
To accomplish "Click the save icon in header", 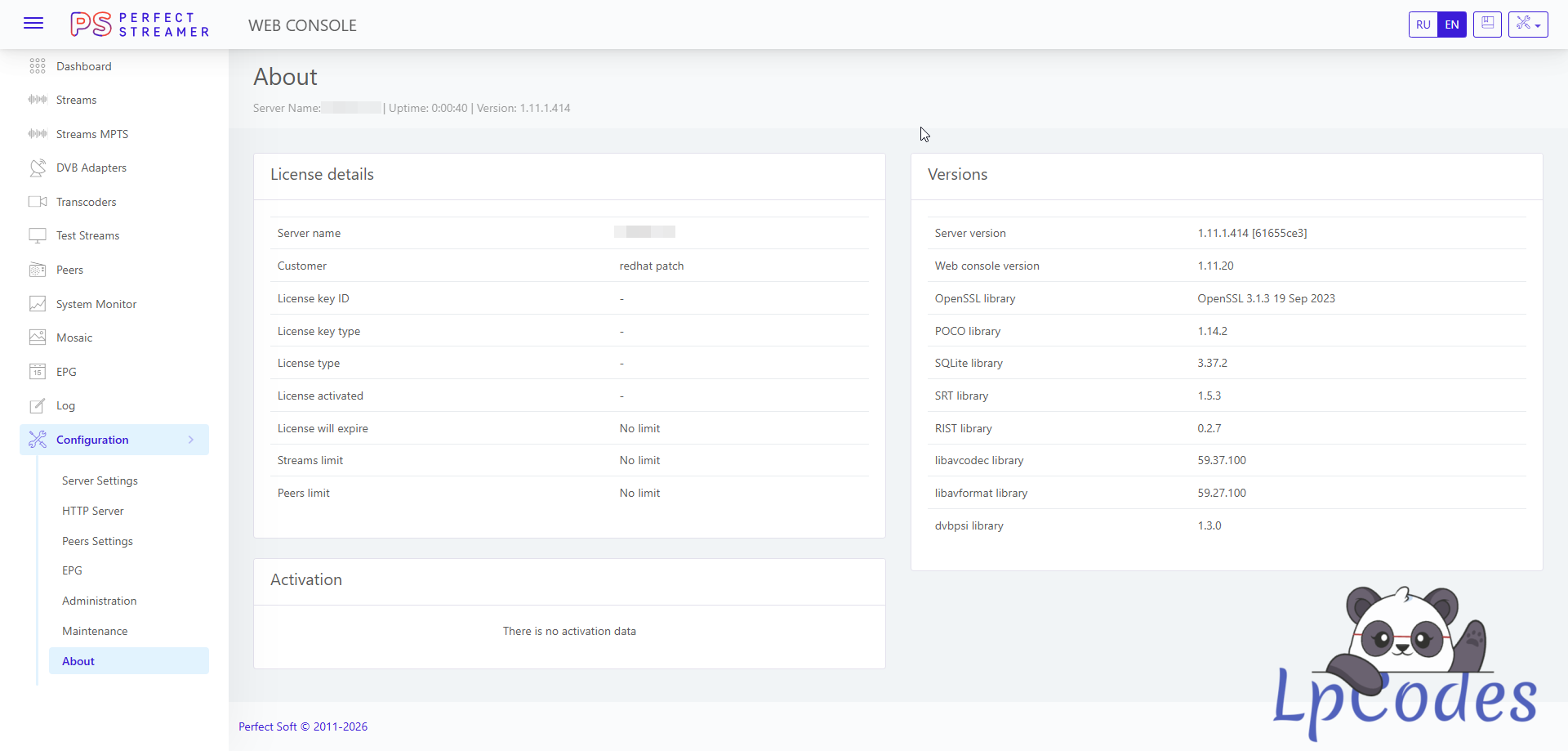I will tap(1487, 25).
